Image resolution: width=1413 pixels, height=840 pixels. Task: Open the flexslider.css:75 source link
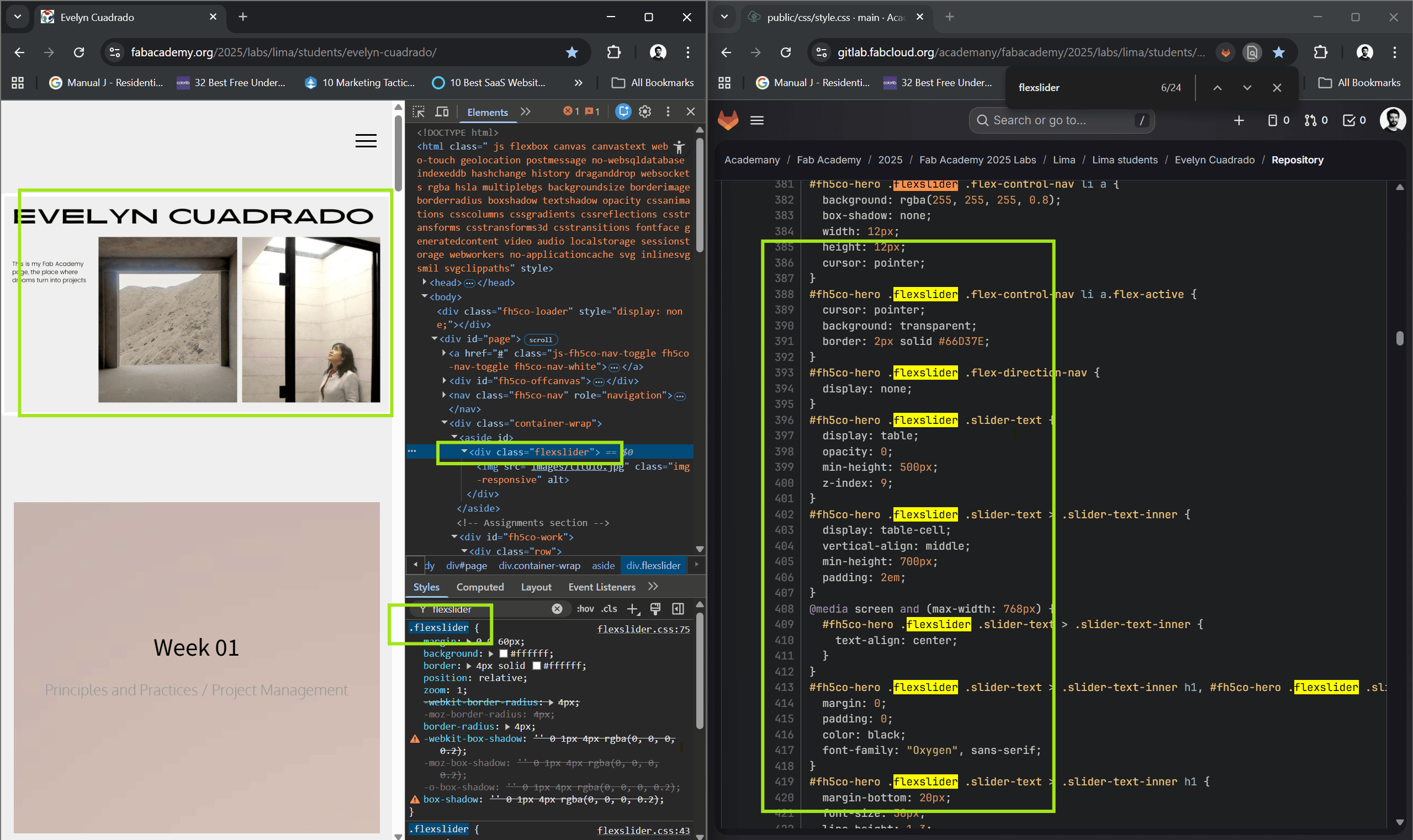click(x=643, y=629)
